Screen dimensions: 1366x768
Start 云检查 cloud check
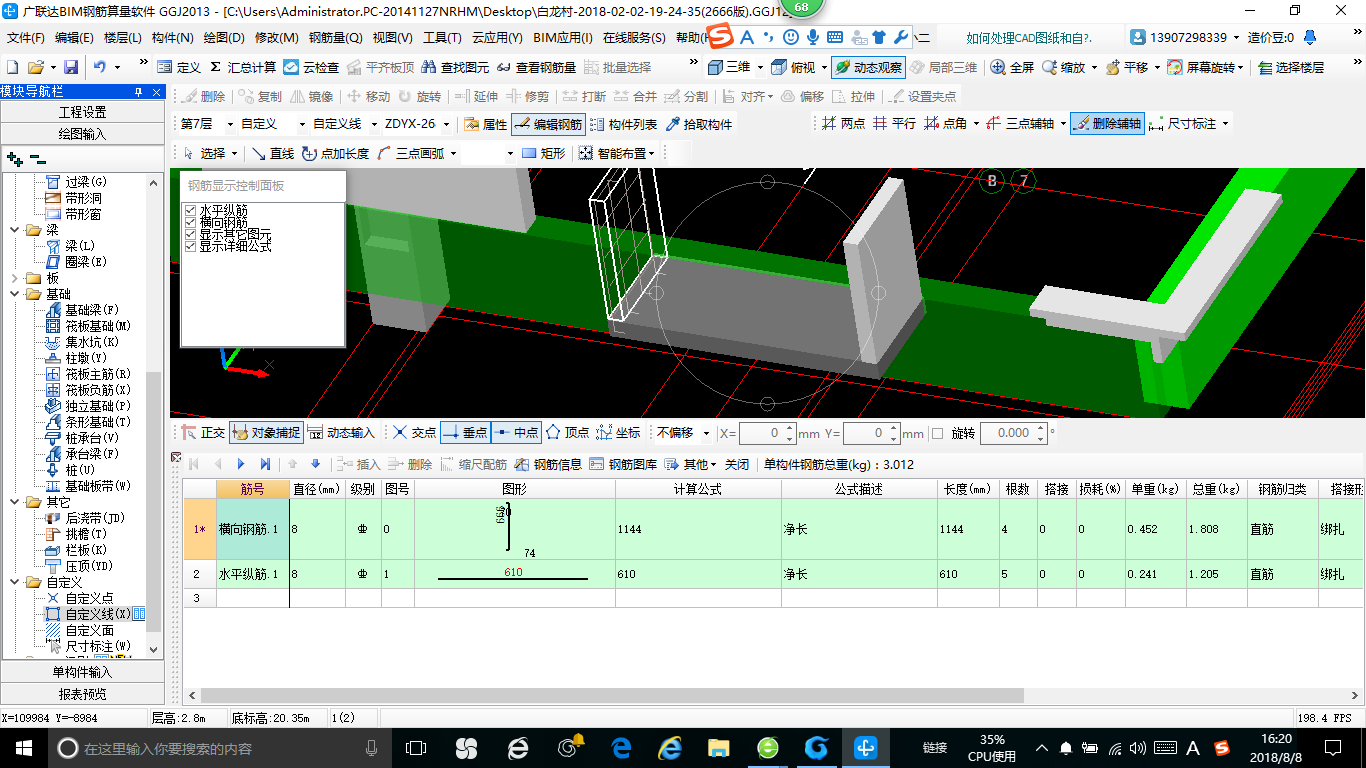coord(312,67)
